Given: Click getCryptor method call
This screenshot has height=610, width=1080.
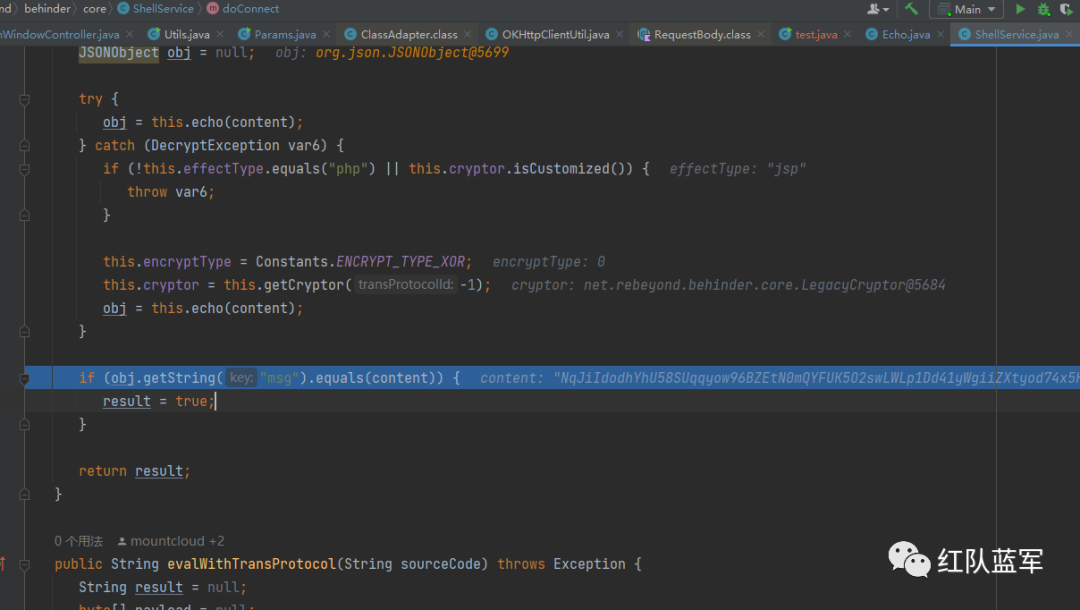Looking at the screenshot, I should pyautogui.click(x=304, y=284).
